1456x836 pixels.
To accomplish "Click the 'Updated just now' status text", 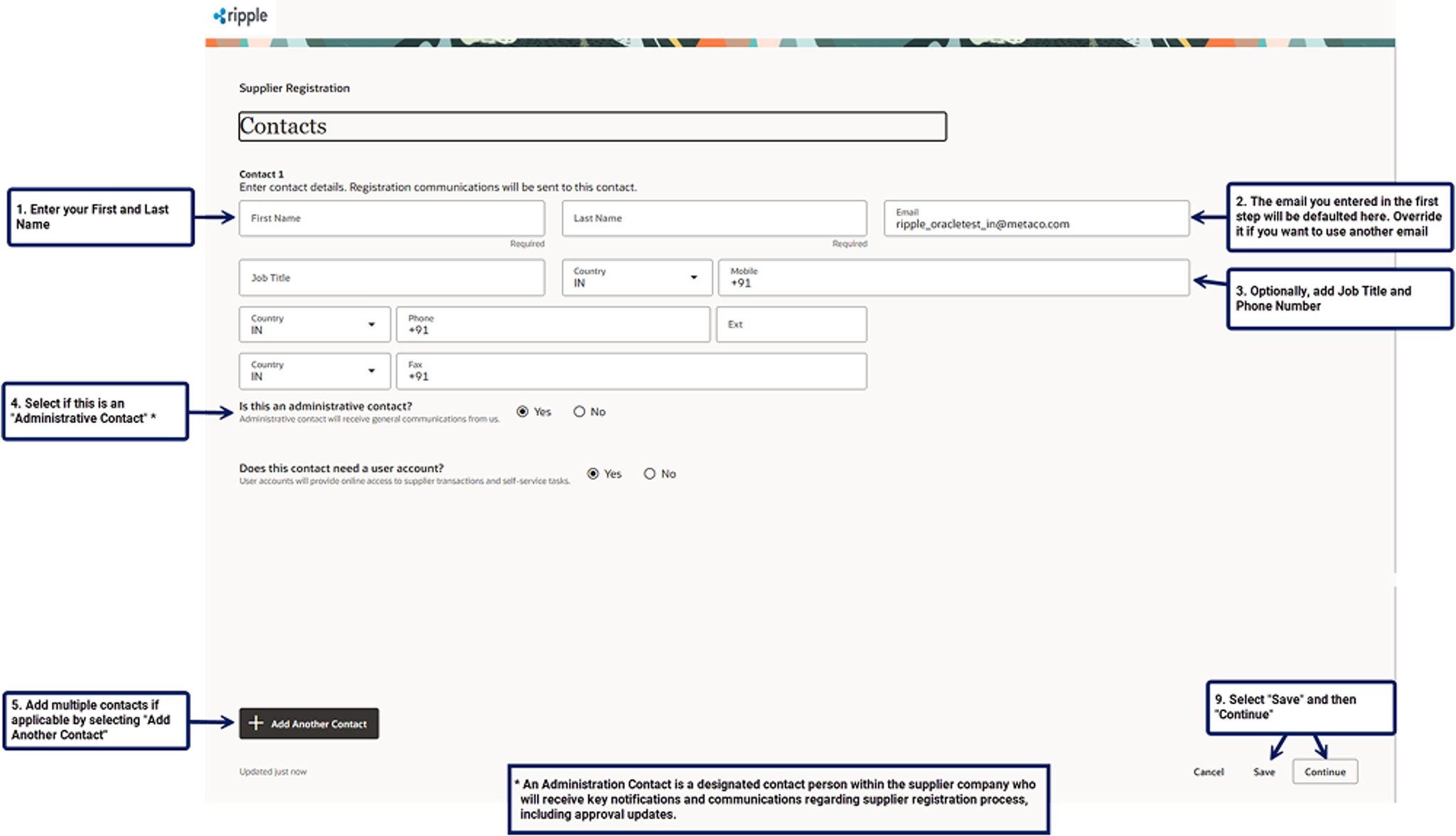I will 273,771.
